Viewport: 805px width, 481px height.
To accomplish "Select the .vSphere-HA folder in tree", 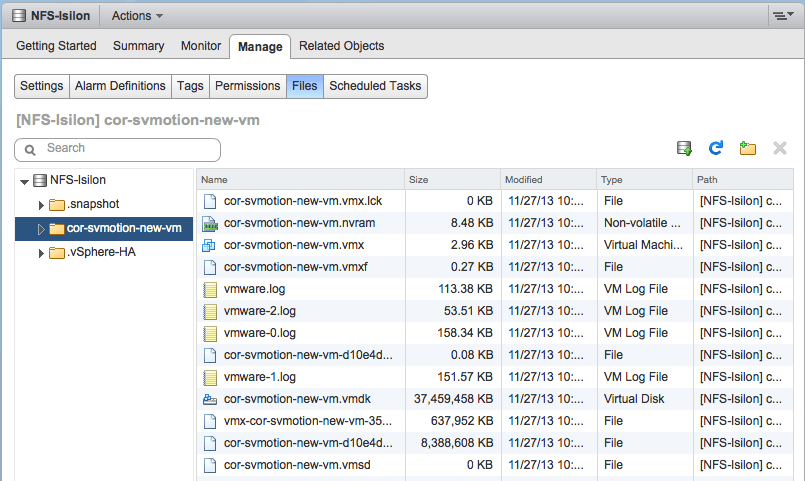I will click(x=101, y=252).
